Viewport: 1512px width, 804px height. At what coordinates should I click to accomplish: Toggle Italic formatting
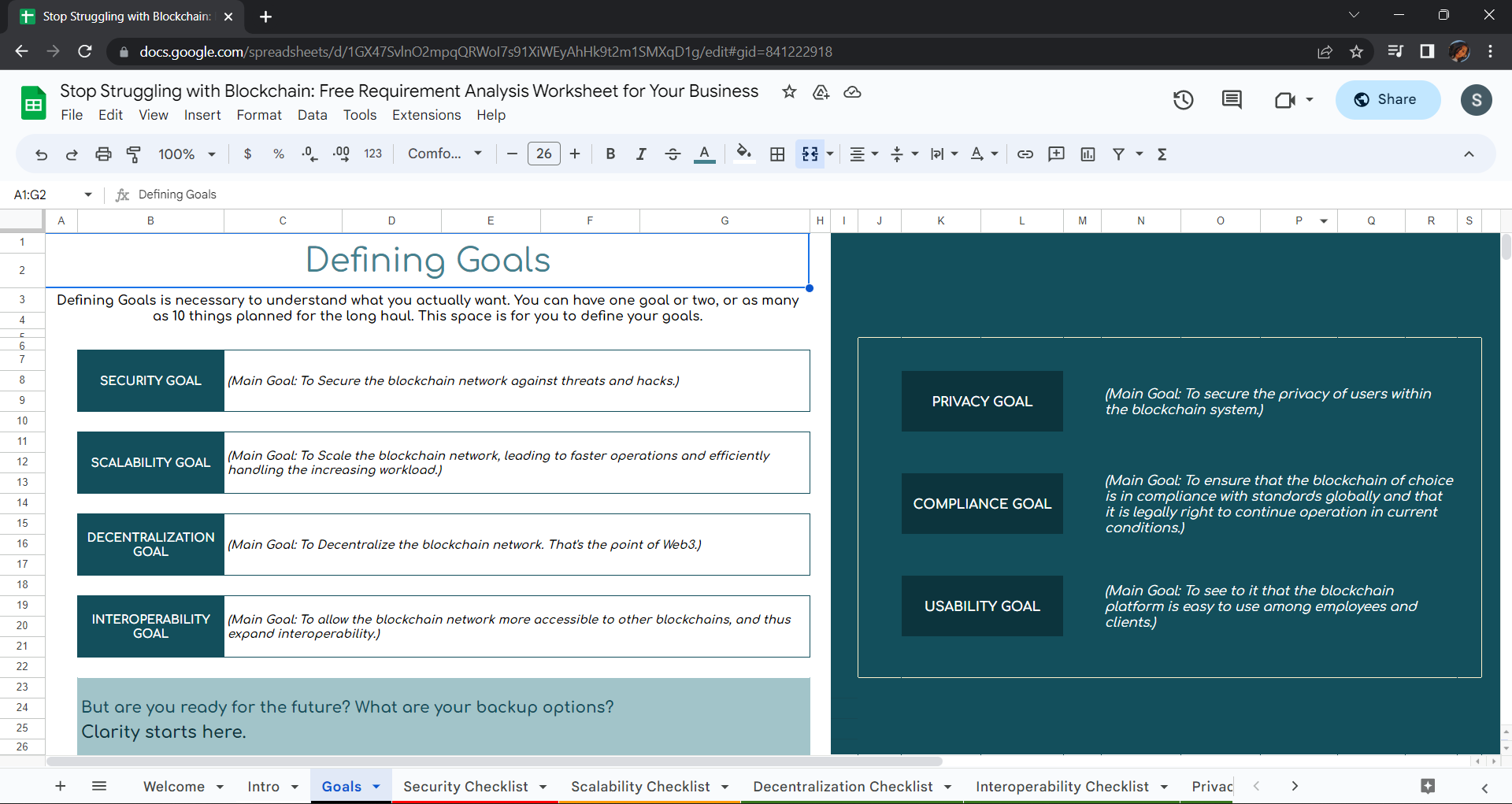[641, 154]
